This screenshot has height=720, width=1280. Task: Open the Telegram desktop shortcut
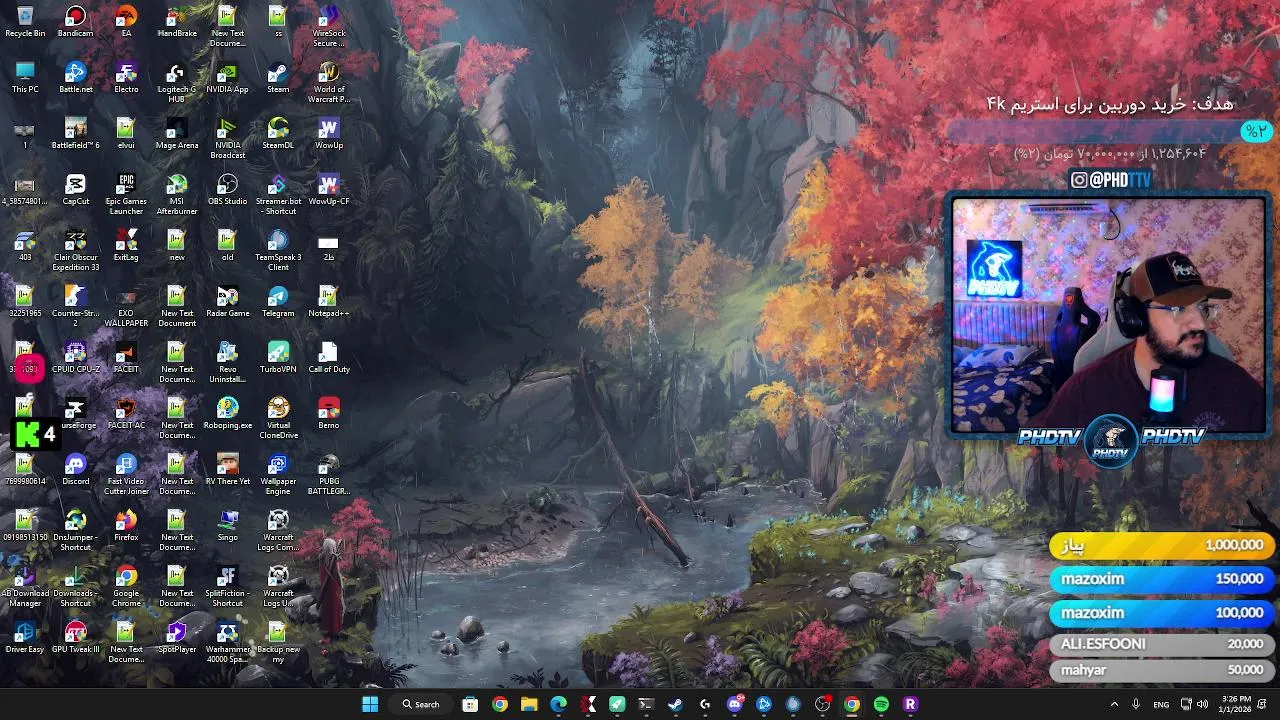tap(278, 302)
